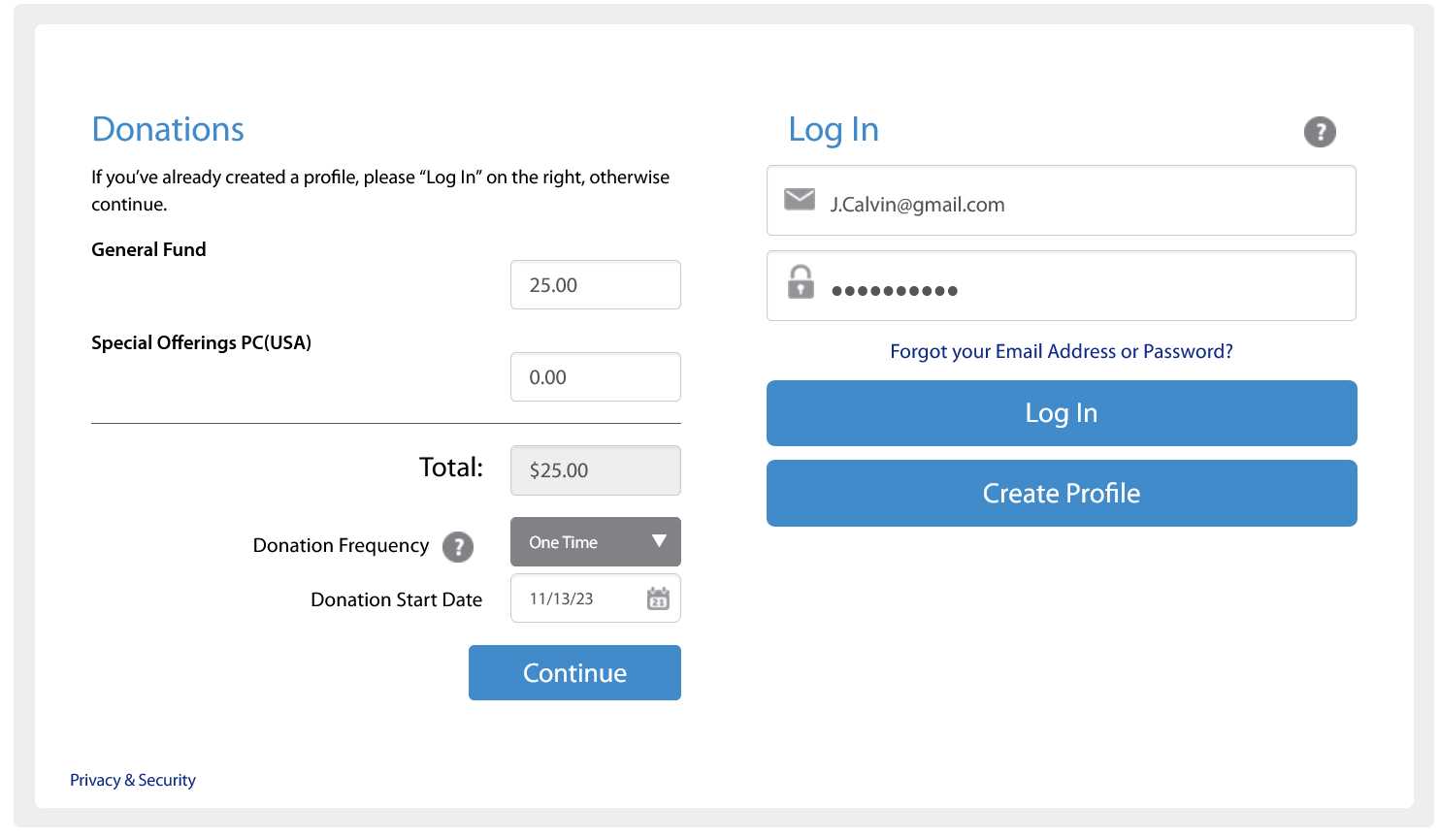The image size is (1440, 840).
Task: Select the Special Offerings amount field
Action: click(595, 377)
